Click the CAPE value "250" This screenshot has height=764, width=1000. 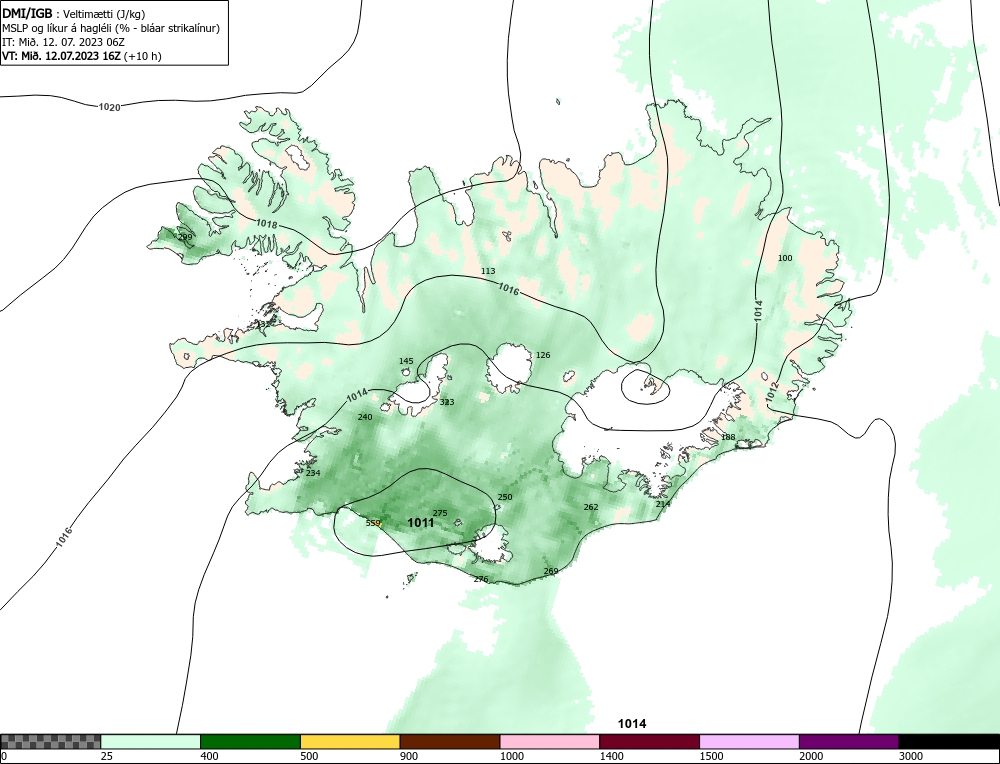pos(505,497)
